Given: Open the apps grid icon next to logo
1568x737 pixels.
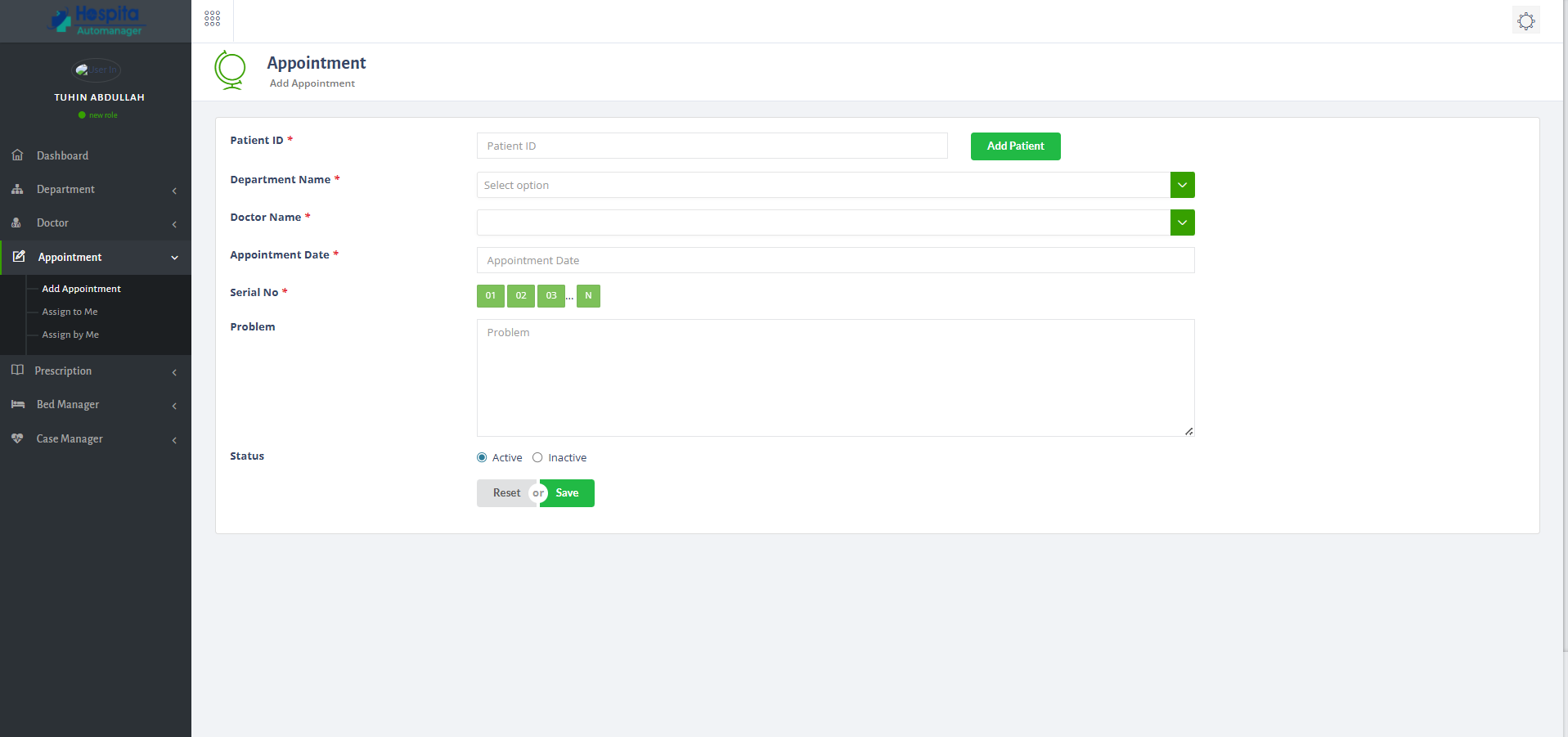Looking at the screenshot, I should coord(212,18).
